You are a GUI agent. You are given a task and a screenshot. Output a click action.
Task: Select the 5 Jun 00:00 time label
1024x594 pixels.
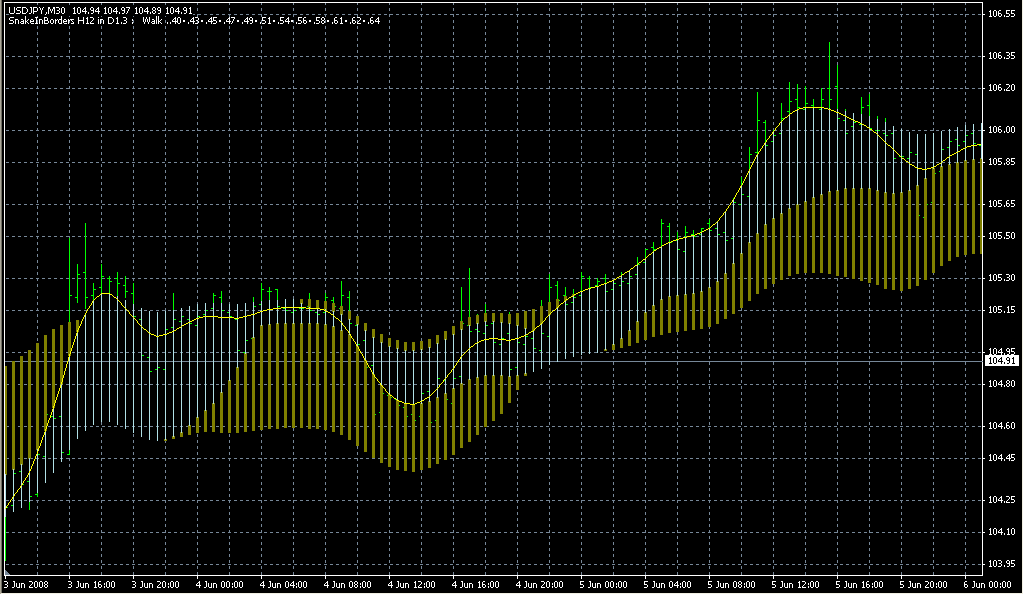[605, 584]
